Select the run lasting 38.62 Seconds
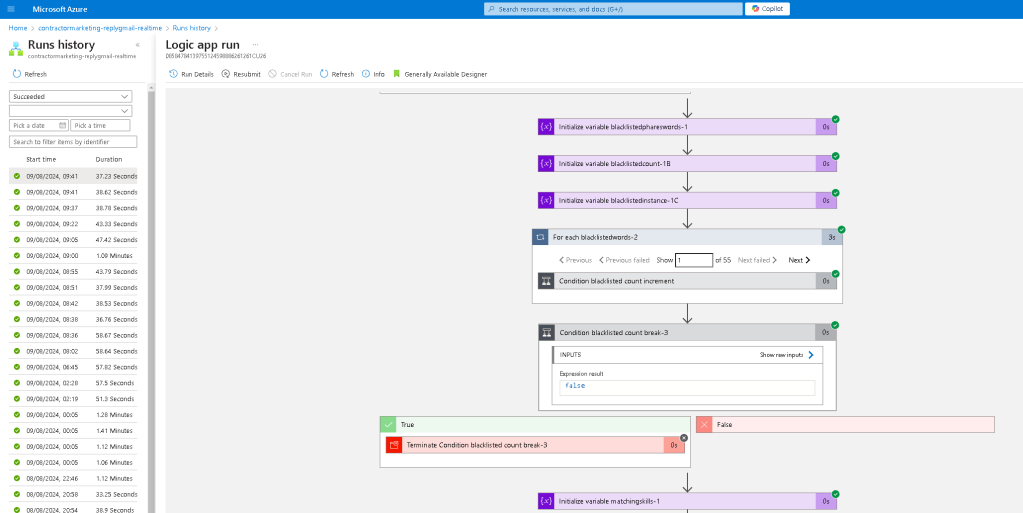1023x513 pixels. [x=73, y=192]
